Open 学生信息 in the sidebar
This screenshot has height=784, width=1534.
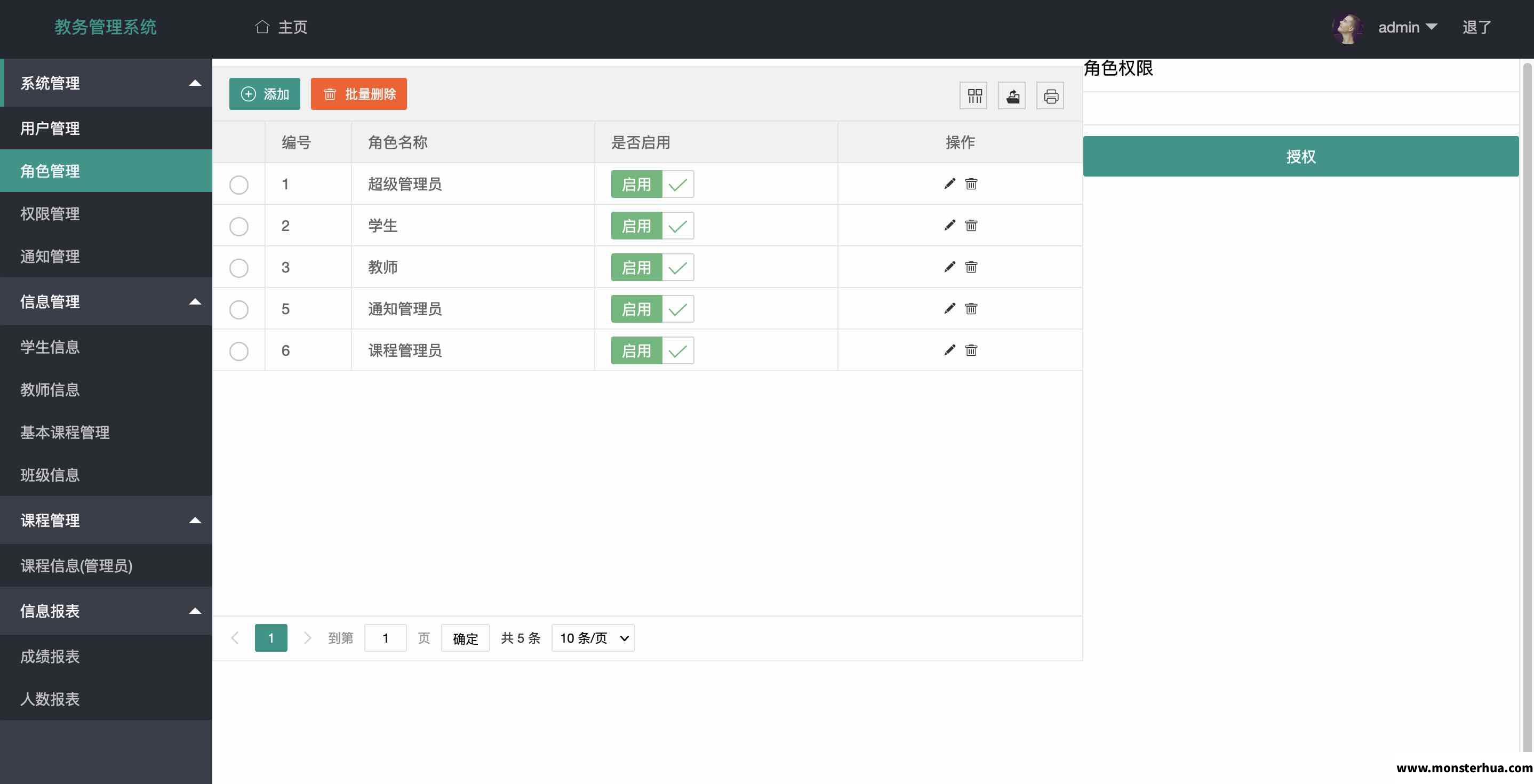click(x=106, y=347)
